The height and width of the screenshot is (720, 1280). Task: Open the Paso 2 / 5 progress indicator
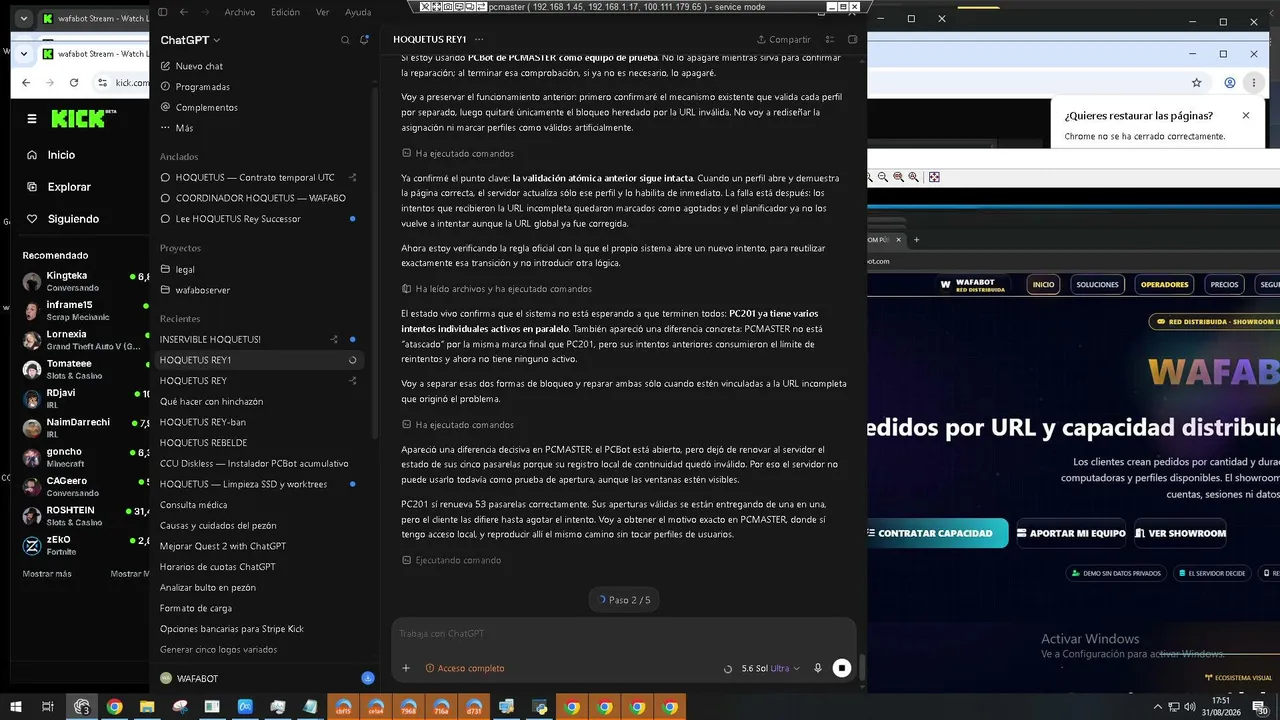[624, 600]
